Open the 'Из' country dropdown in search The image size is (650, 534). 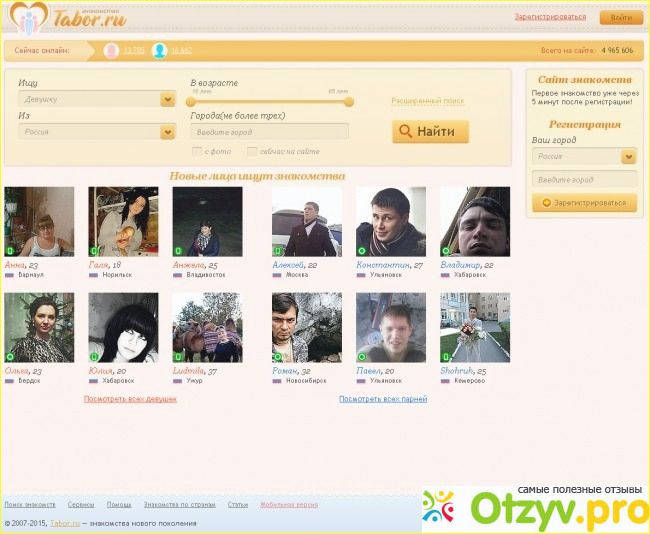[167, 131]
